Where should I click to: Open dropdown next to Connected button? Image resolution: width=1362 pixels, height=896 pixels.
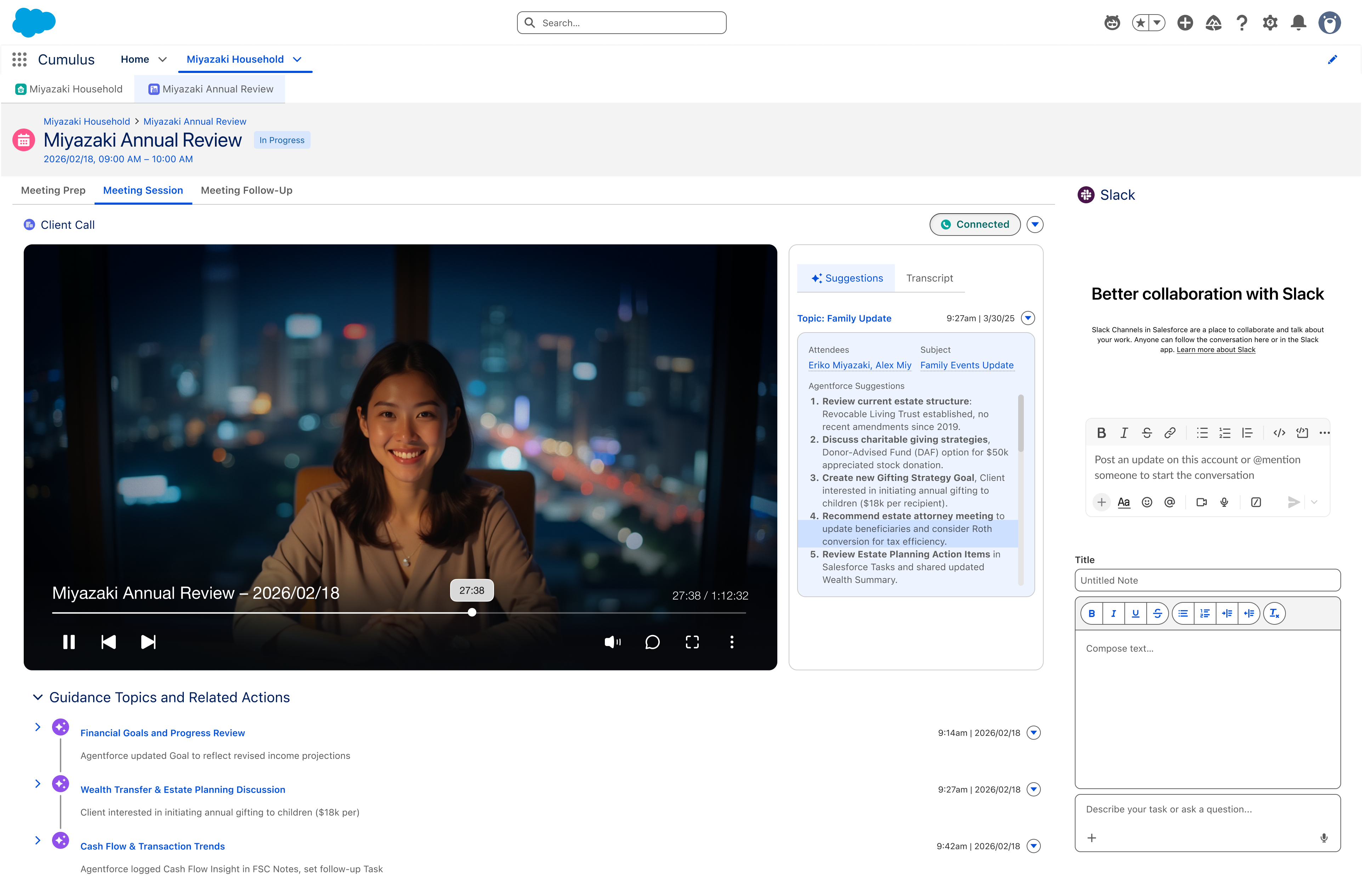(x=1035, y=224)
